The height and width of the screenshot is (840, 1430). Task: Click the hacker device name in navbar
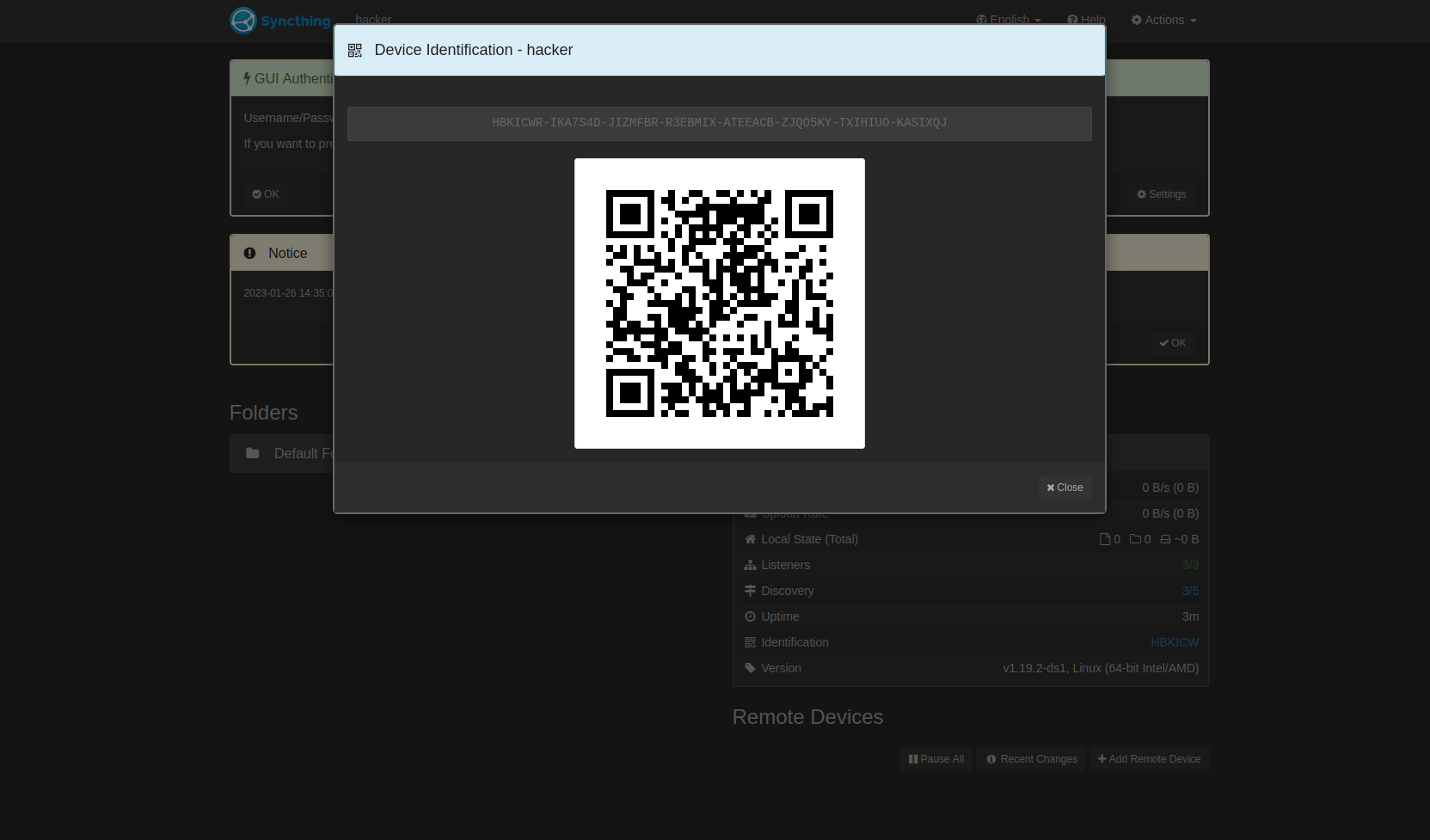[x=373, y=18]
